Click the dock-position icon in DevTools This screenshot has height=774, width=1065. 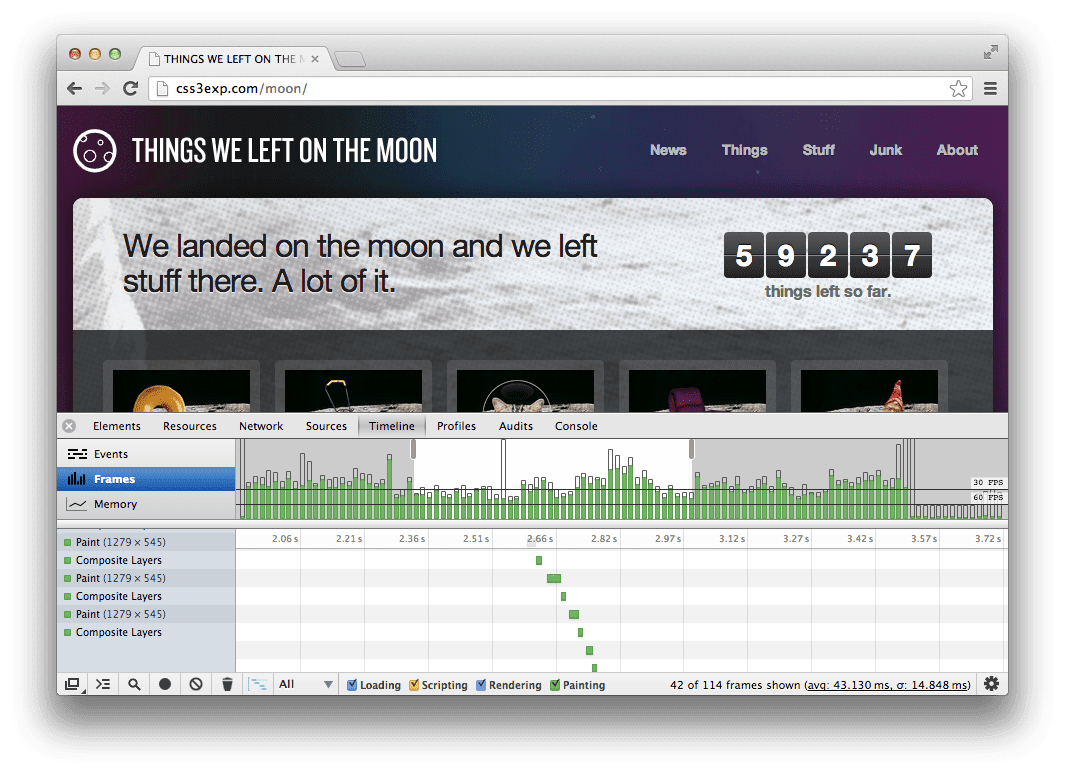pyautogui.click(x=72, y=684)
